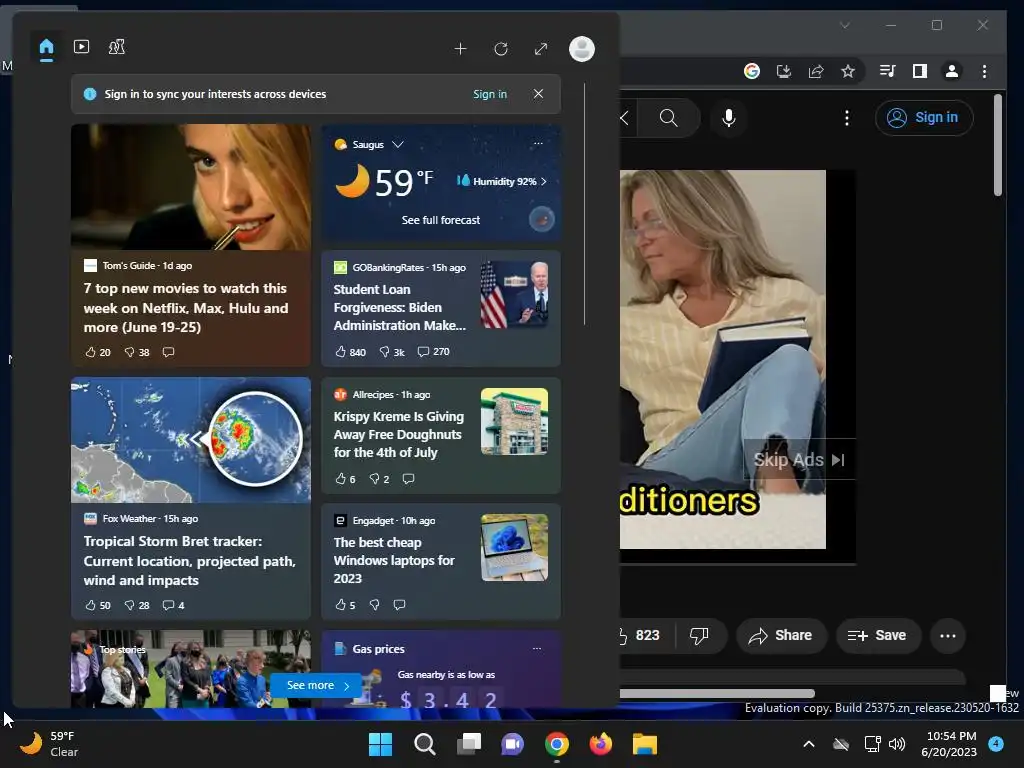Viewport: 1024px width, 768px height.
Task: Toggle the Chrome side panel
Action: click(x=920, y=71)
